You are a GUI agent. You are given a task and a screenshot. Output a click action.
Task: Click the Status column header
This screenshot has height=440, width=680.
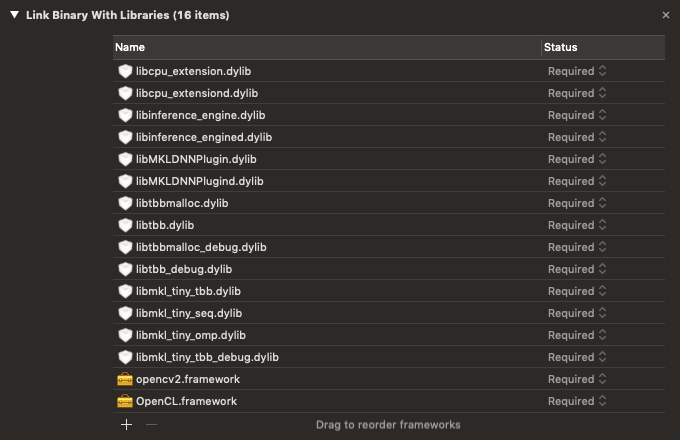pos(600,47)
